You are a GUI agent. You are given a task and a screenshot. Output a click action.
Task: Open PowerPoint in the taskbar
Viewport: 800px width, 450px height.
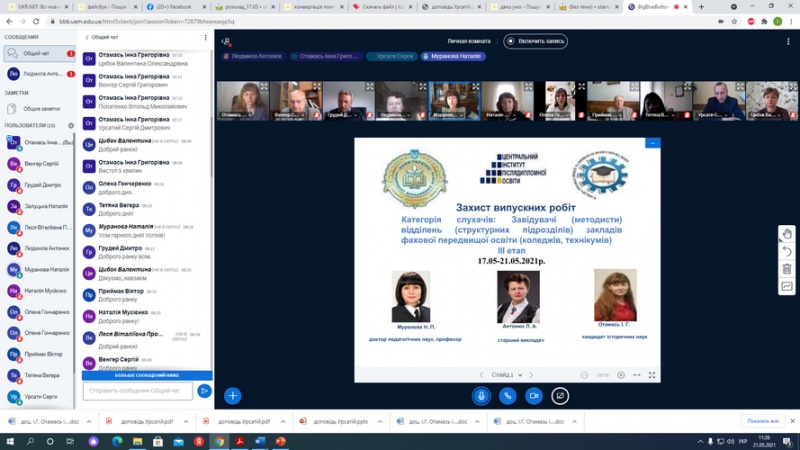tap(281, 441)
